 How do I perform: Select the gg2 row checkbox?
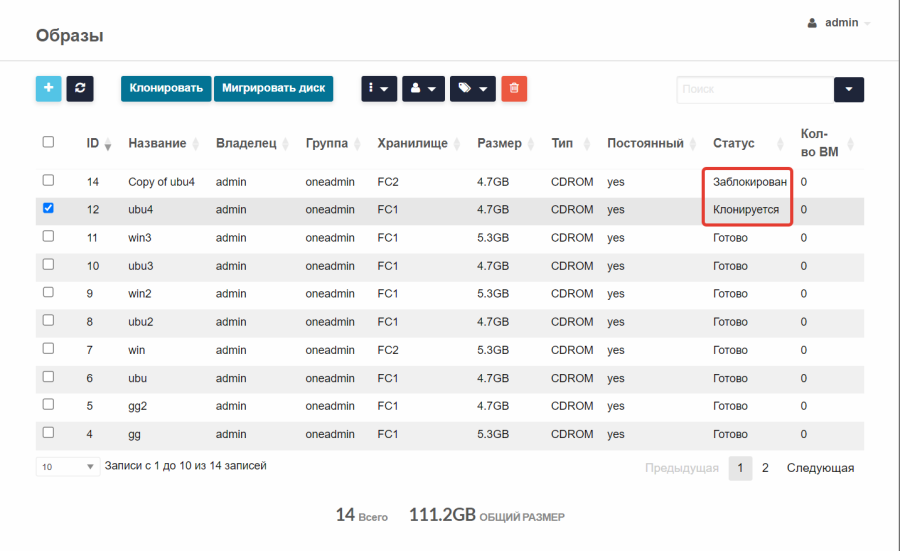(48, 404)
